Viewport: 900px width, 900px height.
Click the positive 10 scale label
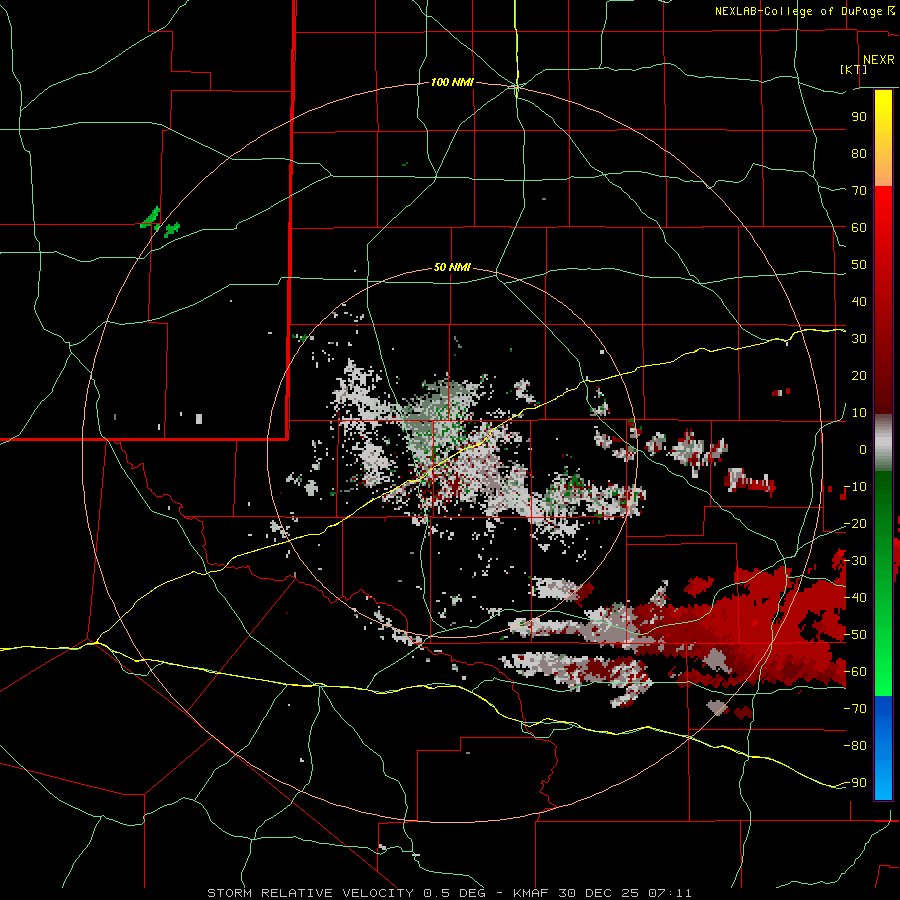click(x=859, y=413)
